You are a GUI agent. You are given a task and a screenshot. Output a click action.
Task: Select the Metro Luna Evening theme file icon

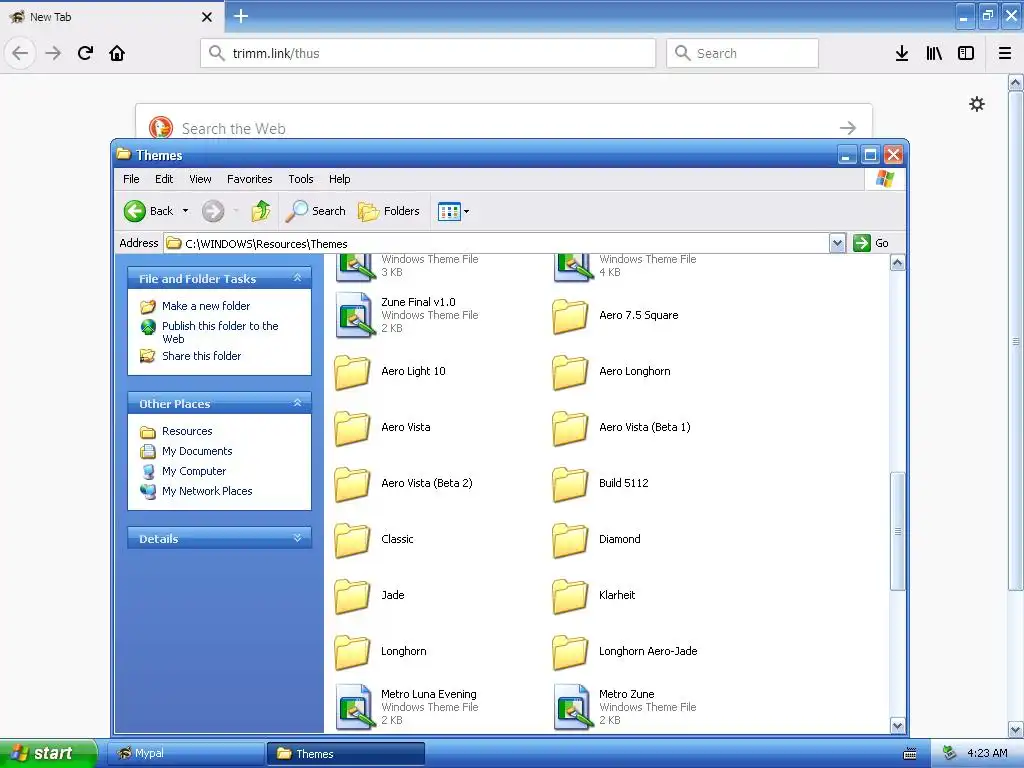(355, 707)
